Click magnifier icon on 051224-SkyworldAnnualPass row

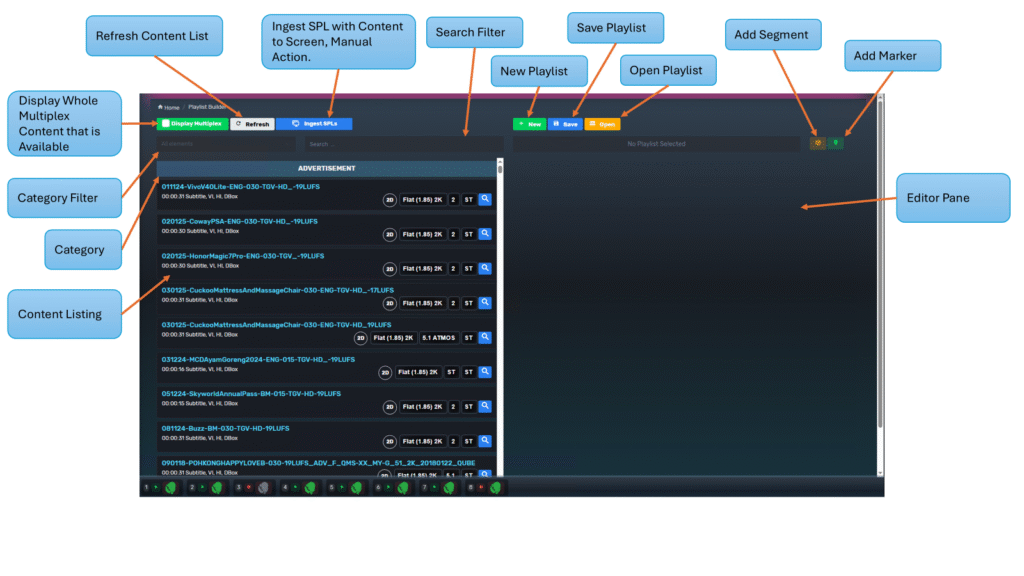click(485, 407)
